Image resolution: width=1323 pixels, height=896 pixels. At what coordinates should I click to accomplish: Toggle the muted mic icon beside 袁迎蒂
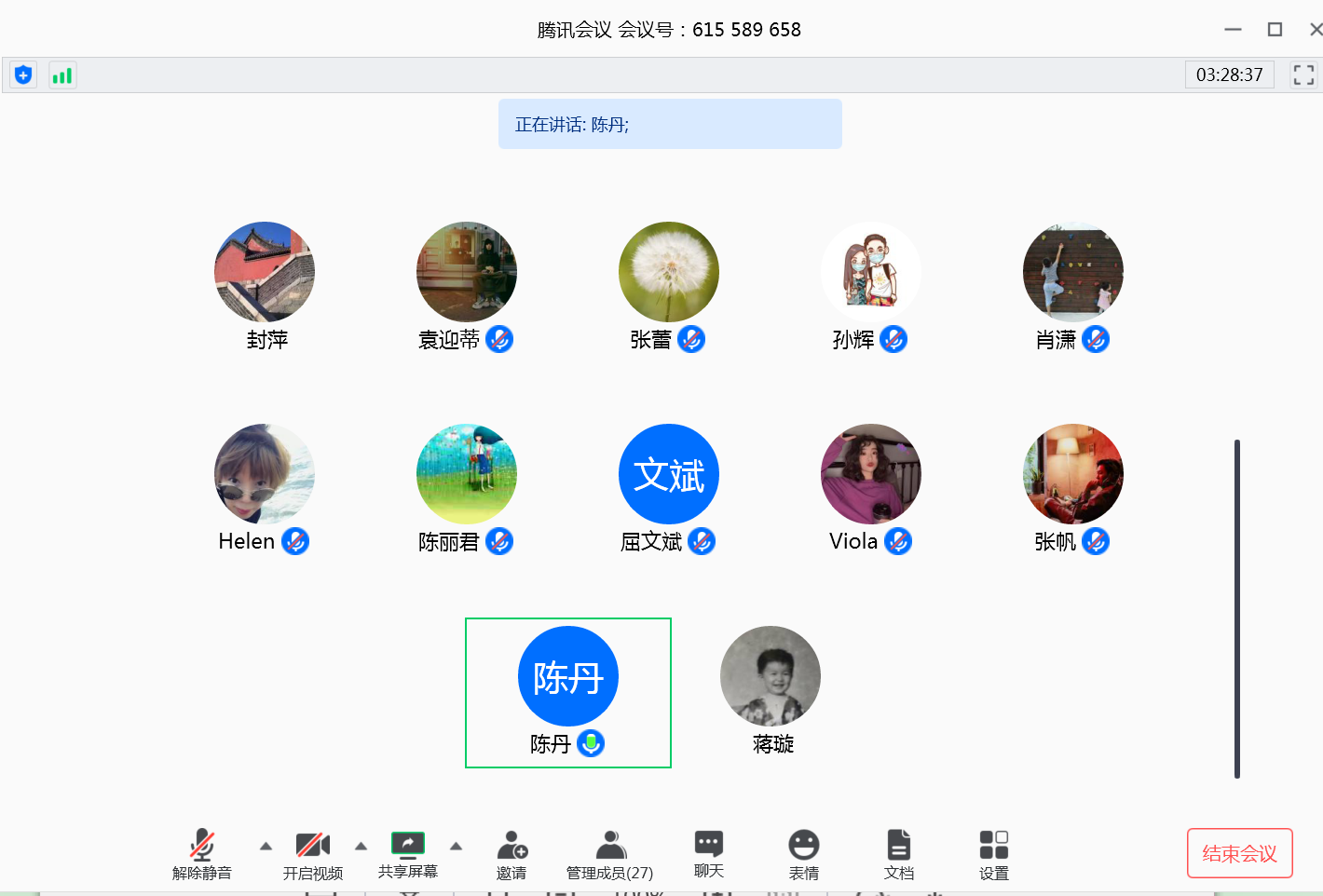[499, 340]
